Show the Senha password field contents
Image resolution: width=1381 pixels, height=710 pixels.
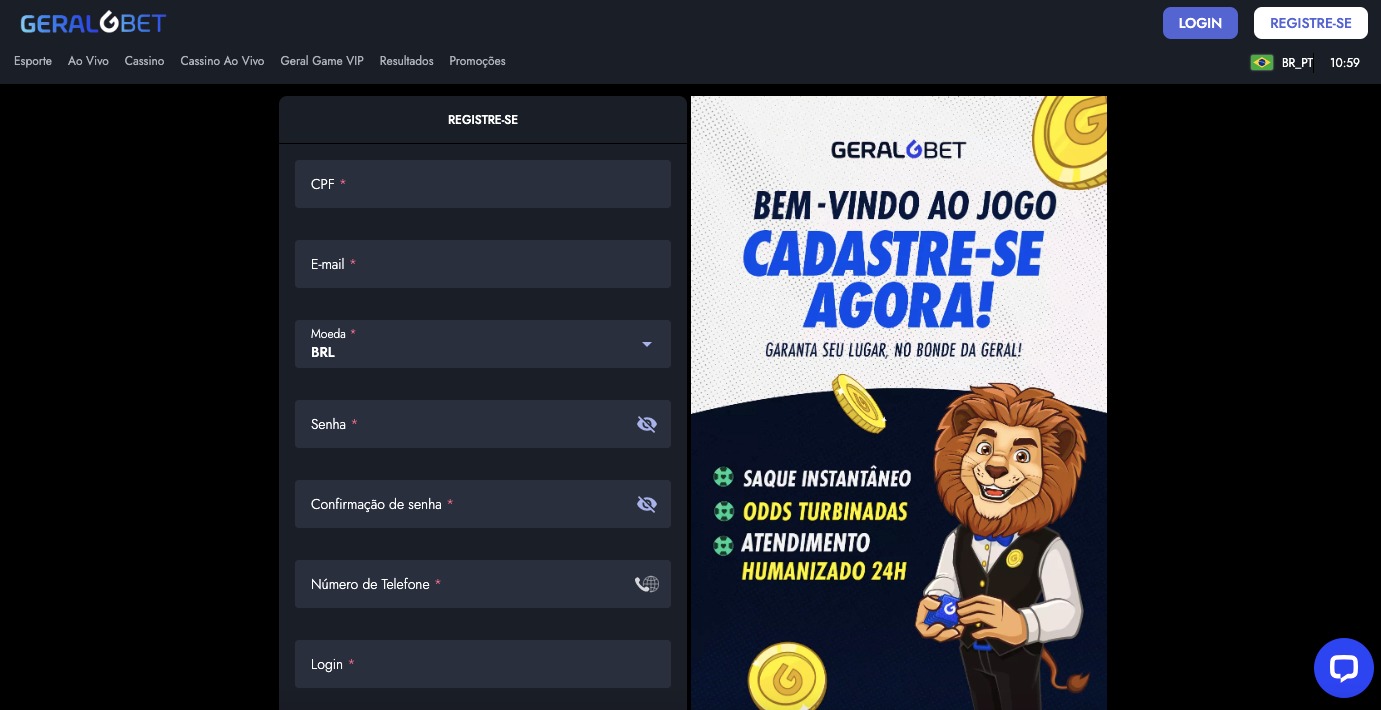(647, 424)
